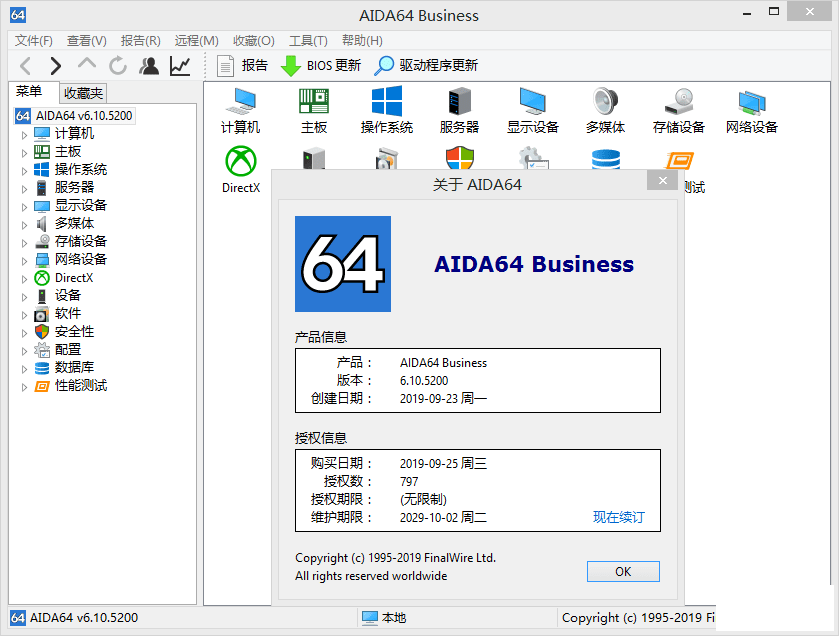Click the Refresh toolbar icon
The image size is (839, 636).
(x=118, y=66)
